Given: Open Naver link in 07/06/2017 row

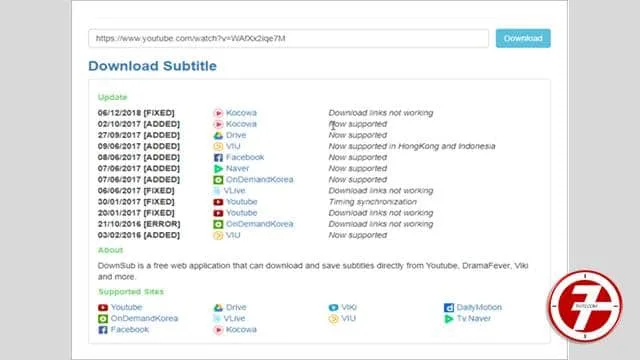Looking at the screenshot, I should click(x=237, y=168).
